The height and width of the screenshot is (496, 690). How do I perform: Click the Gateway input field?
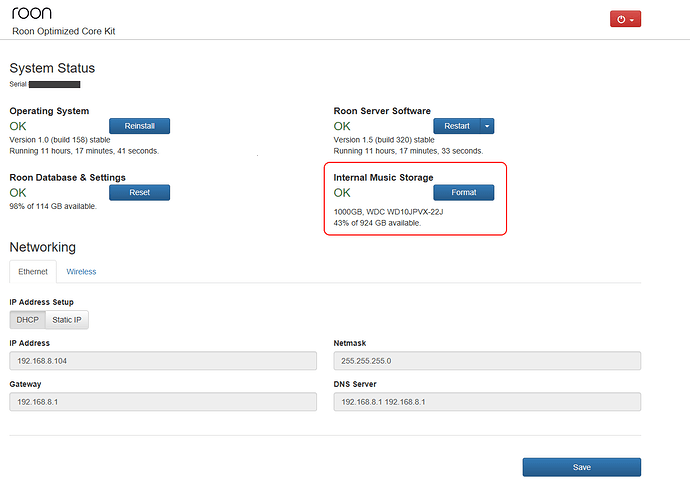[x=163, y=402]
